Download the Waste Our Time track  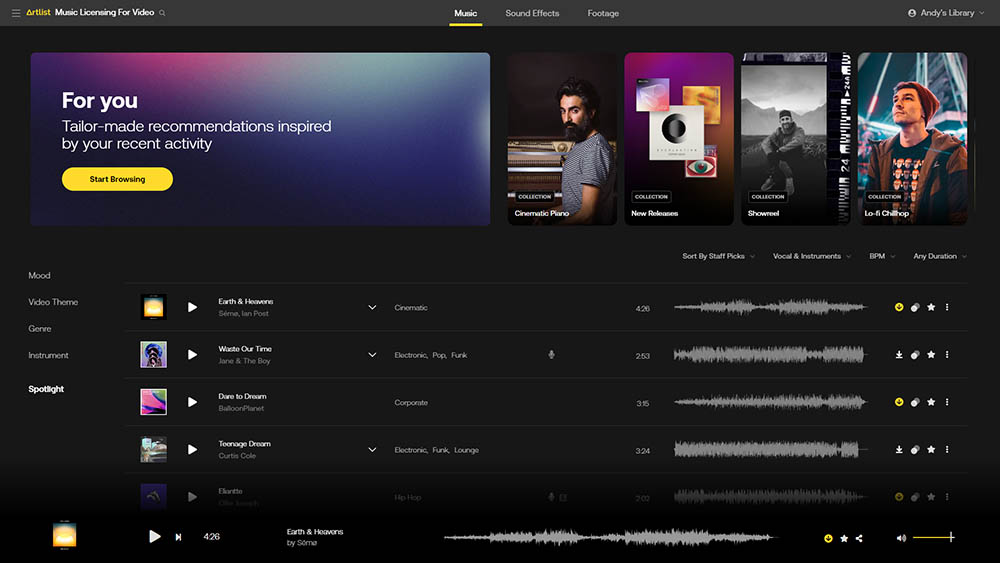tap(899, 355)
